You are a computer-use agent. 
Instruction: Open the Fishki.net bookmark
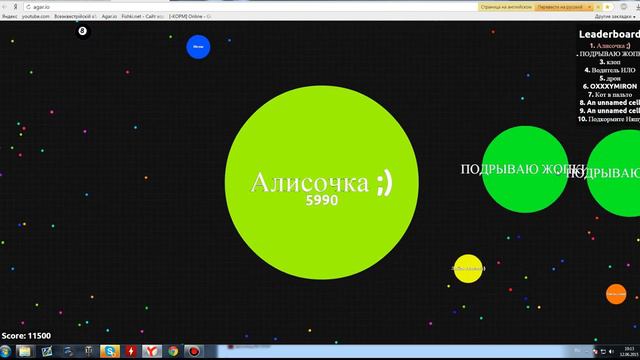[142, 16]
